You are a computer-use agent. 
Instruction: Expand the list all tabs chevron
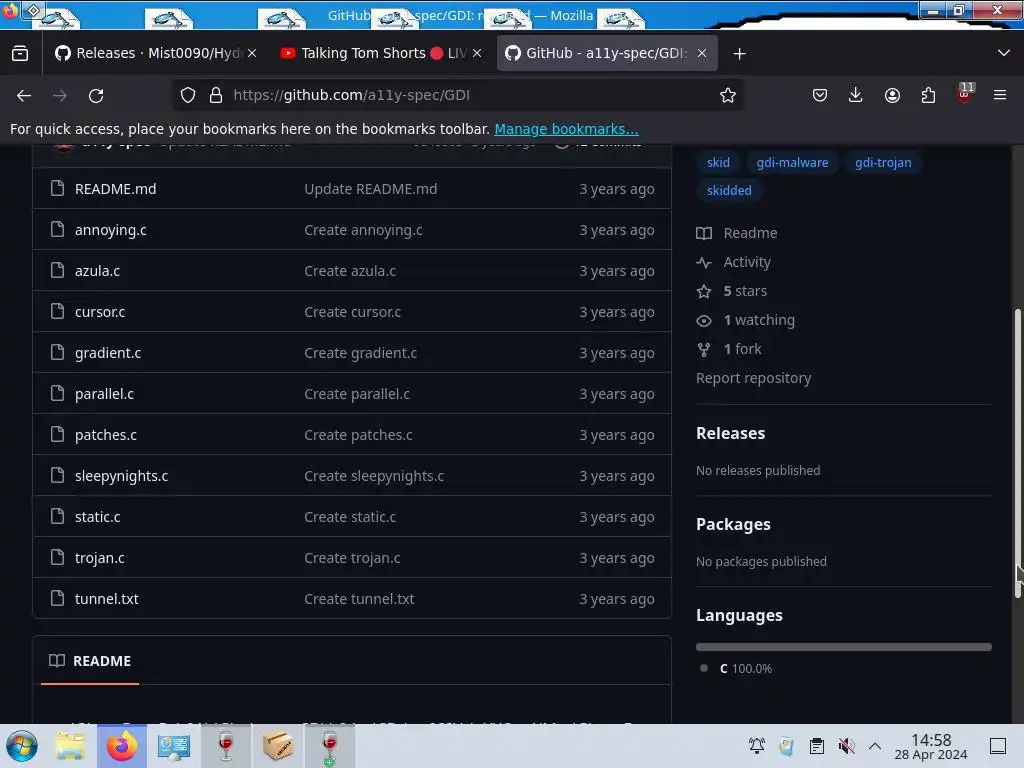click(x=1004, y=53)
